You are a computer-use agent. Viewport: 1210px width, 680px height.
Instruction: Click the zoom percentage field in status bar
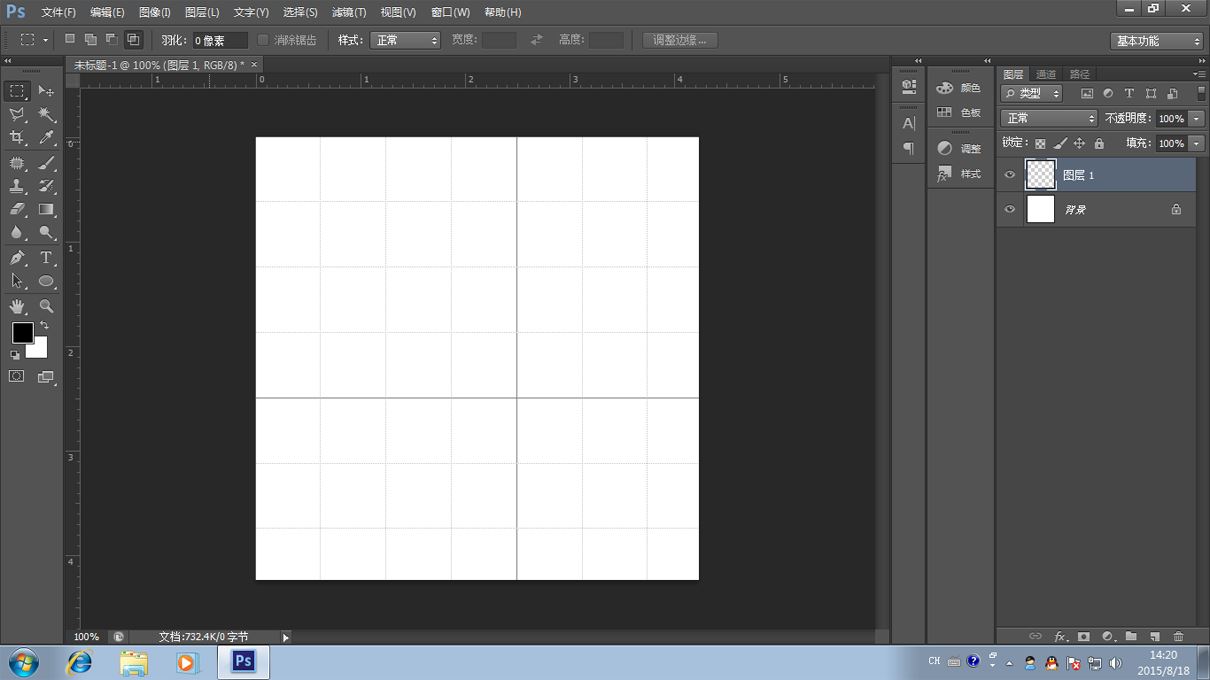pyautogui.click(x=87, y=637)
